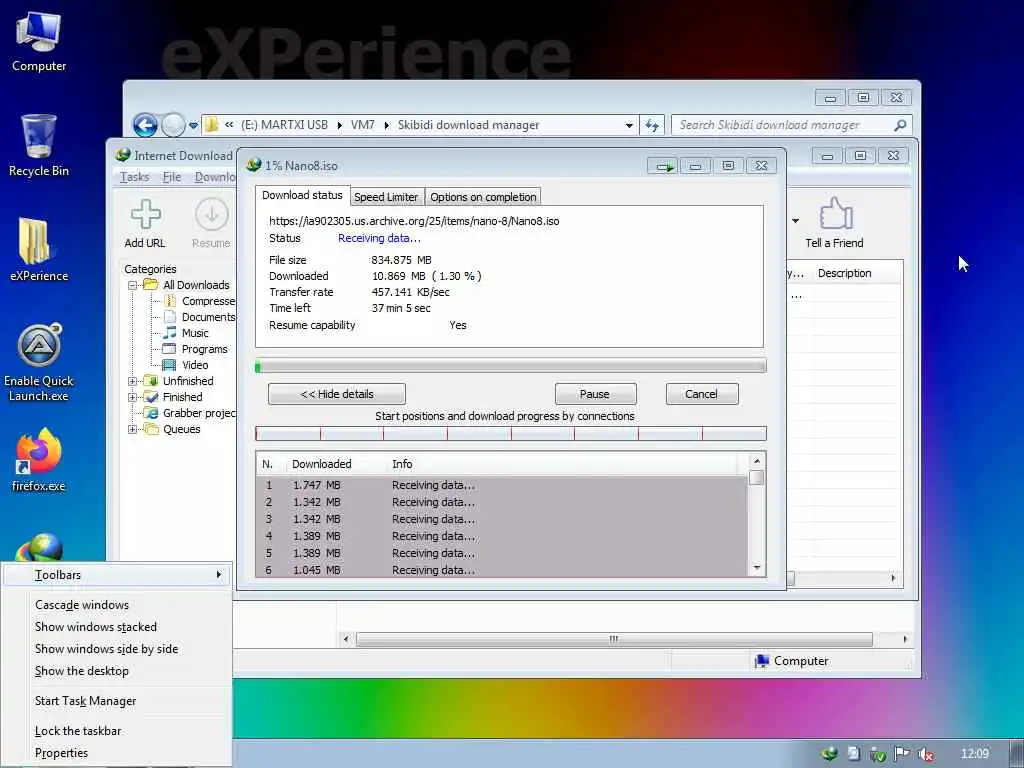
Task: Click the Resume download toolbar icon
Action: (211, 223)
